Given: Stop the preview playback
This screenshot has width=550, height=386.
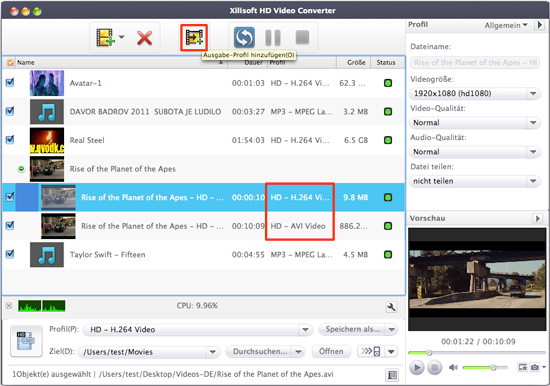Looking at the screenshot, I should [435, 367].
